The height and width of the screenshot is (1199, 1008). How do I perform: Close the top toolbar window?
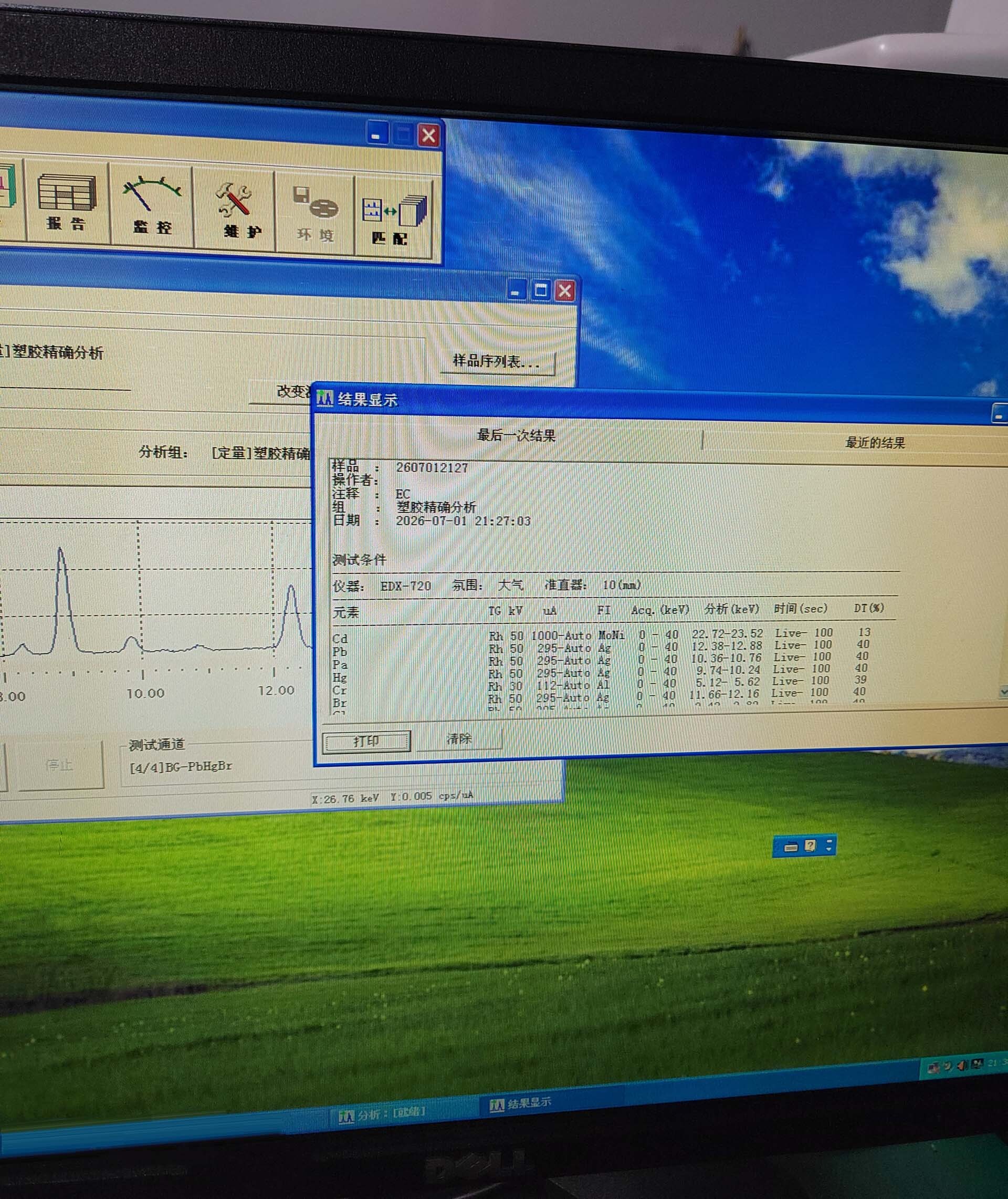428,135
